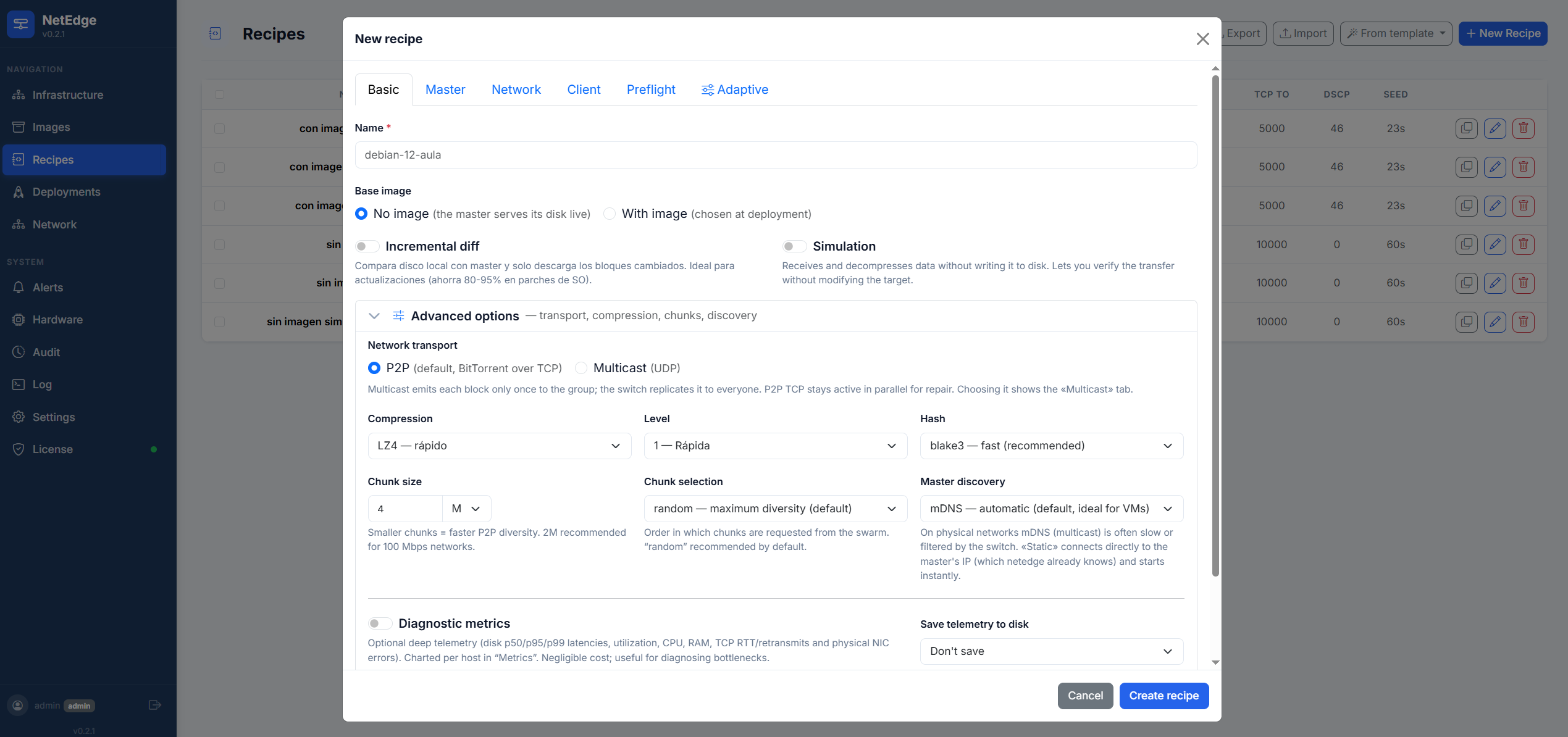Collapse the Advanced options section
The height and width of the screenshot is (737, 1568).
374,316
